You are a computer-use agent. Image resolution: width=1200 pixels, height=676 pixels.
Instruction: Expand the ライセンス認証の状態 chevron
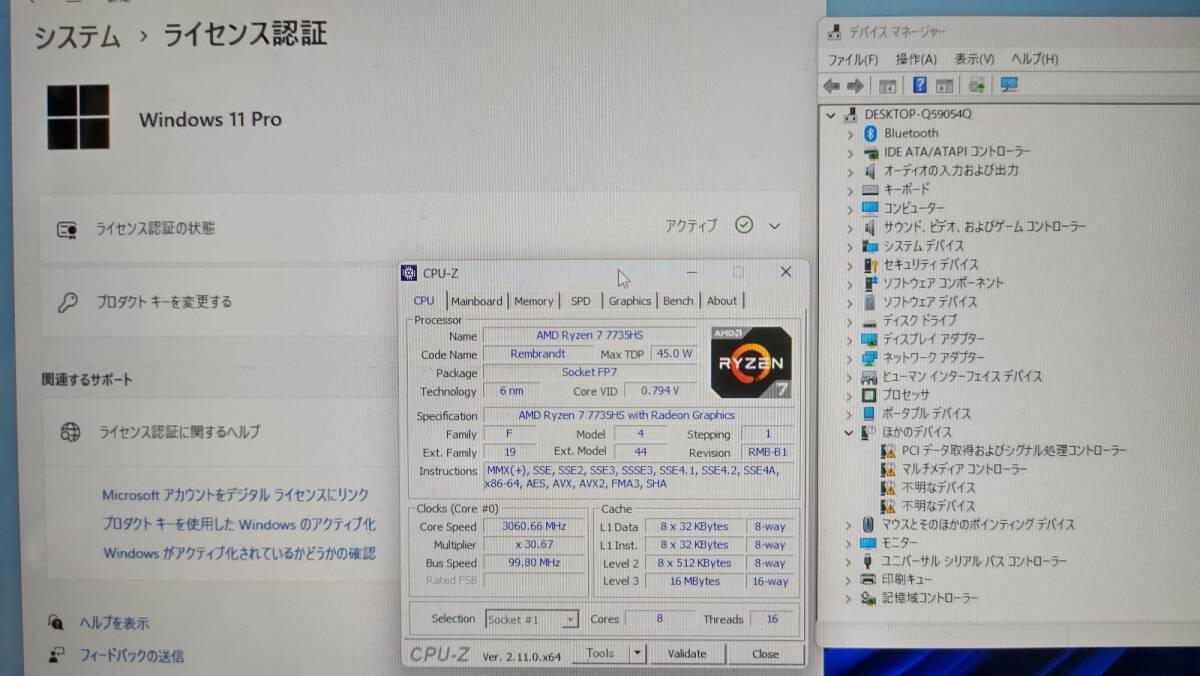[x=775, y=226]
